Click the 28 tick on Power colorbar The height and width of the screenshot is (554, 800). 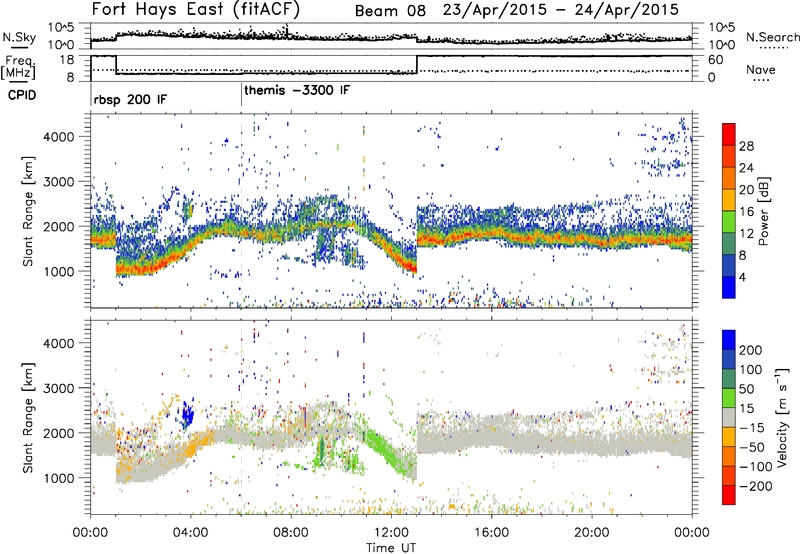coord(746,146)
